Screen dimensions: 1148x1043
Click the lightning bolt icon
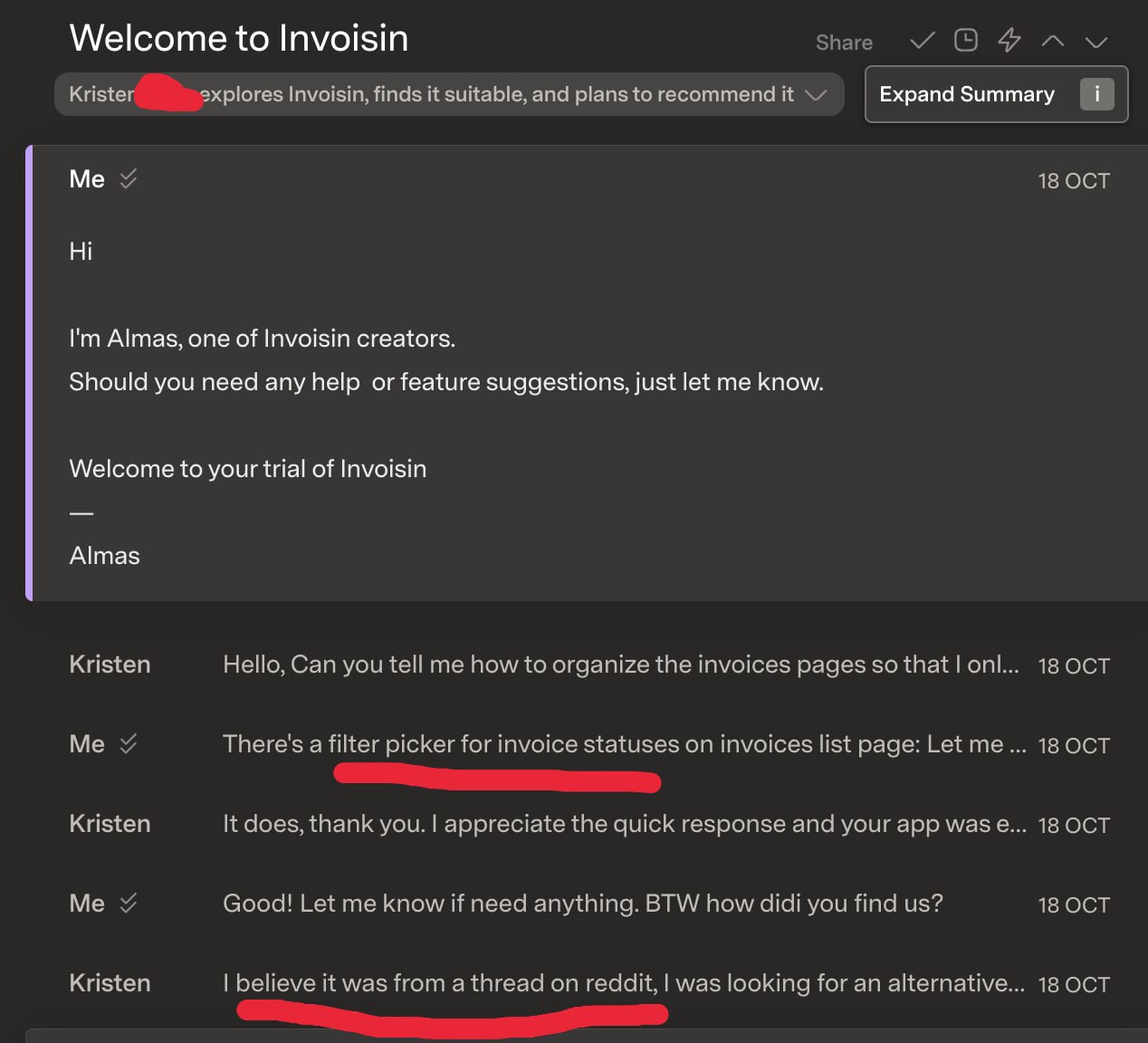(x=1009, y=41)
